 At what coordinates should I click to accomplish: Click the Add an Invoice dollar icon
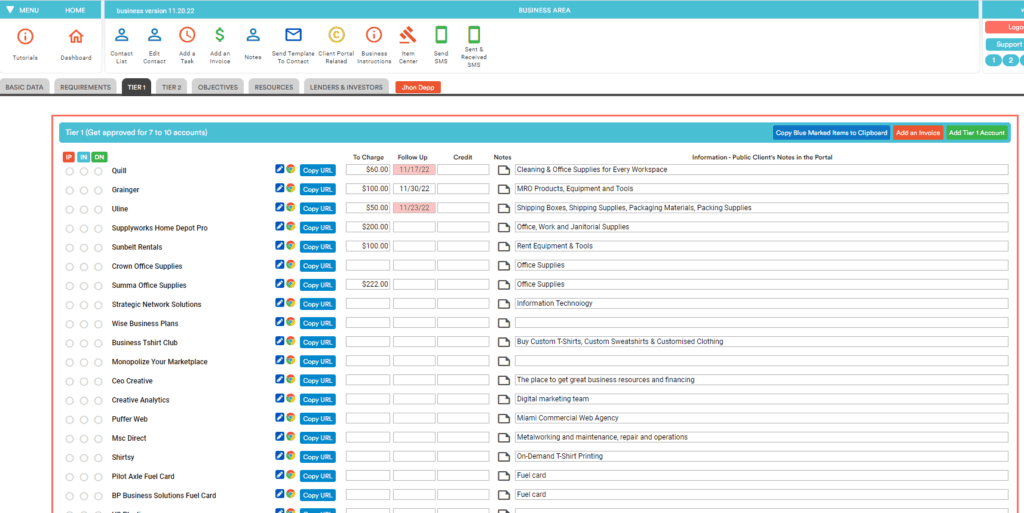click(220, 35)
